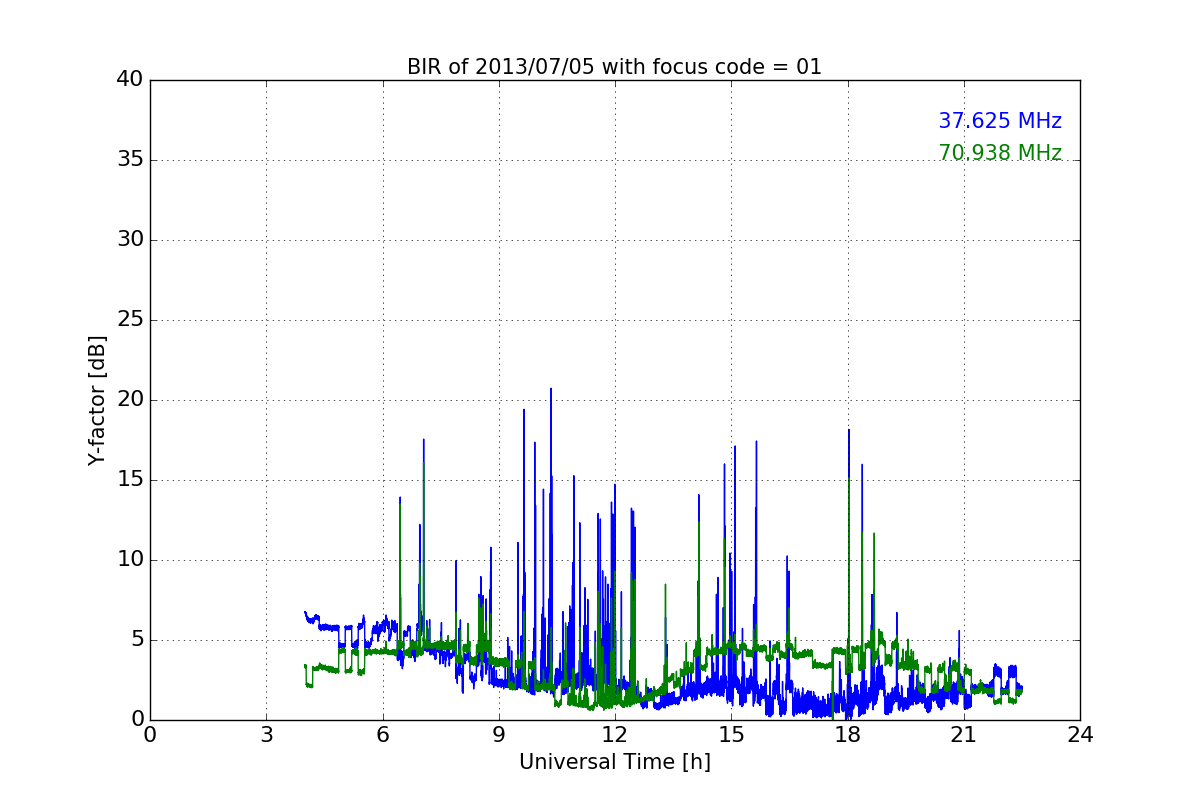Click the 'Universal Time [h]' axis label

[x=615, y=762]
